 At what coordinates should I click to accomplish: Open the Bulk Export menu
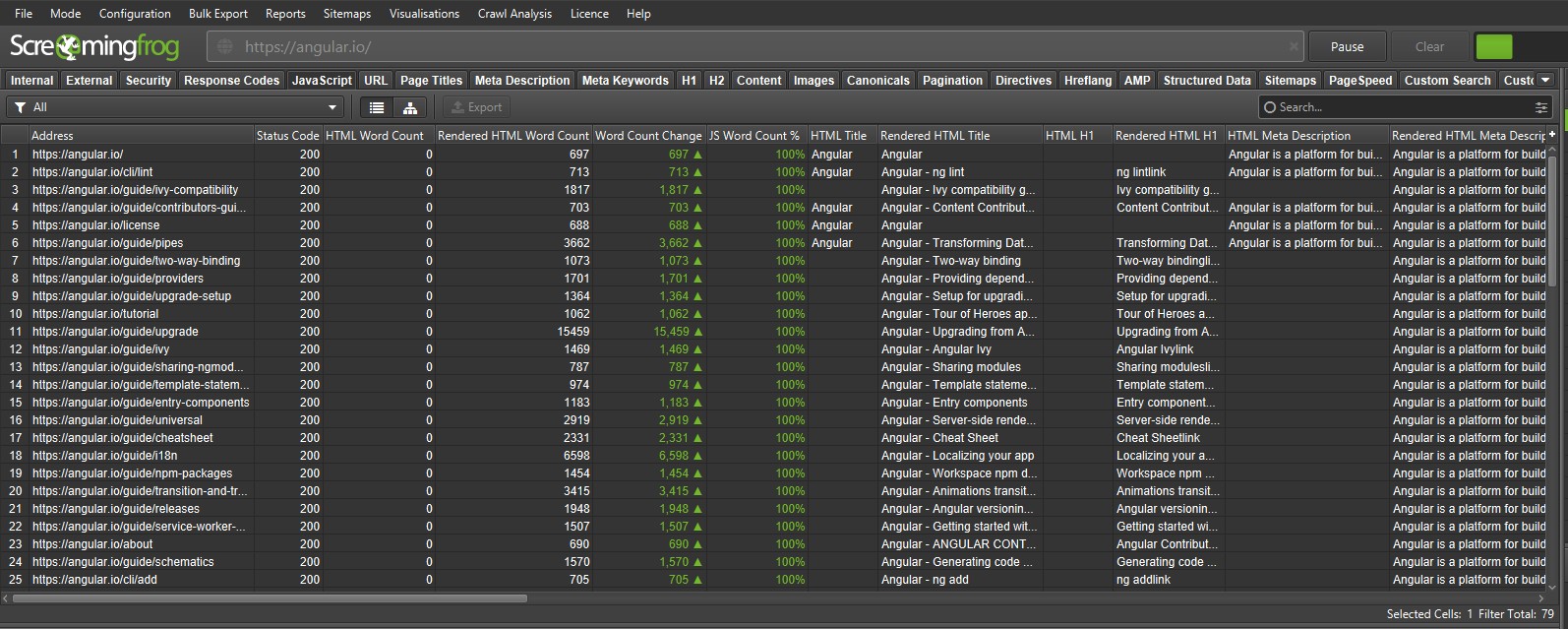[217, 14]
